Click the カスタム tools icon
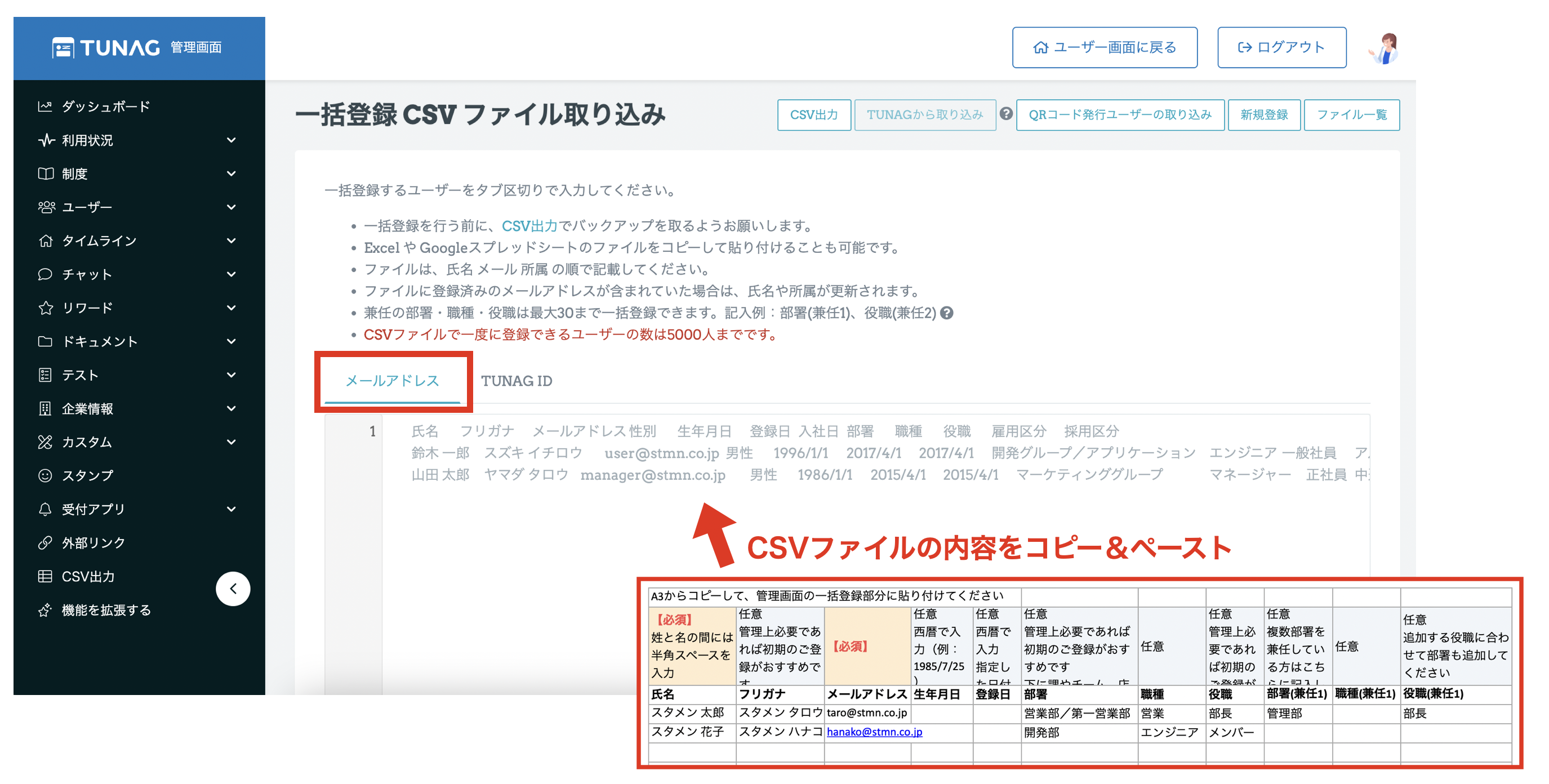The width and height of the screenshot is (1549, 784). point(45,442)
